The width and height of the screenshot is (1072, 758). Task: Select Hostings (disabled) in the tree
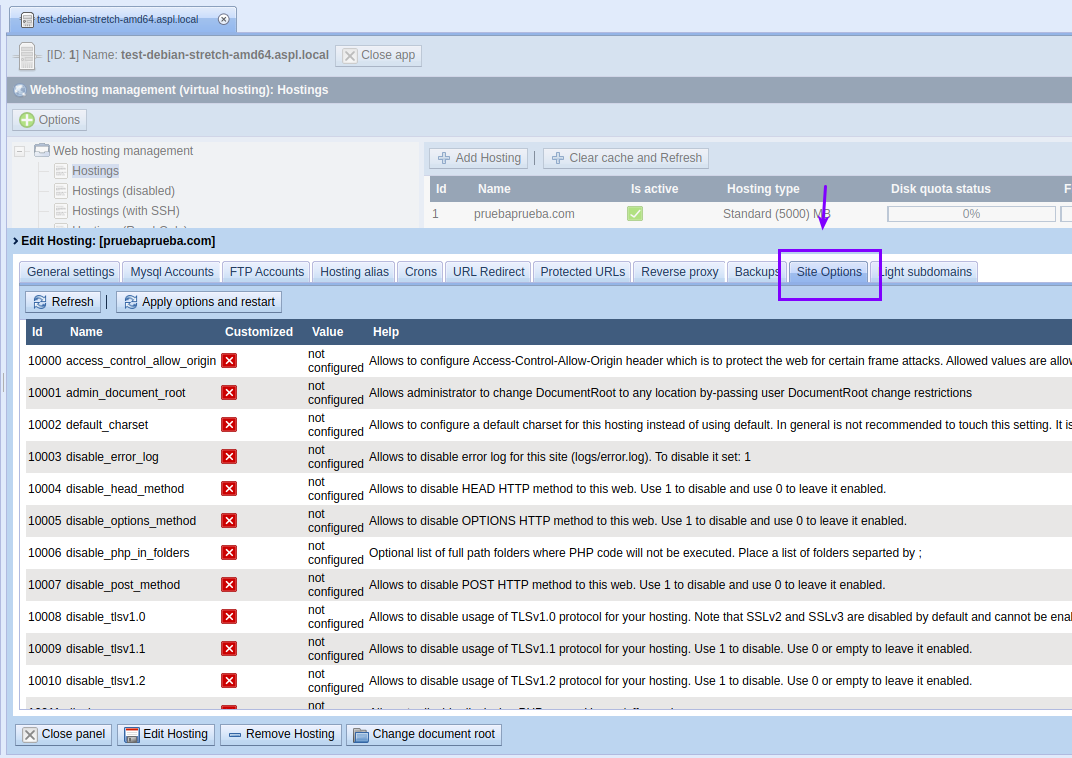pyautogui.click(x=124, y=191)
